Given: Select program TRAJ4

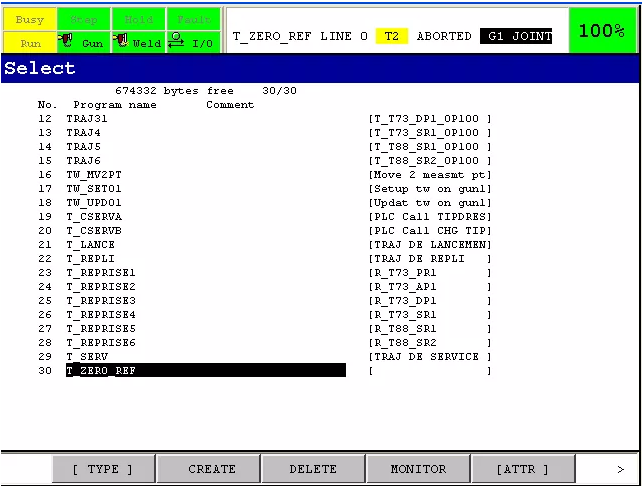Looking at the screenshot, I should 84,133.
